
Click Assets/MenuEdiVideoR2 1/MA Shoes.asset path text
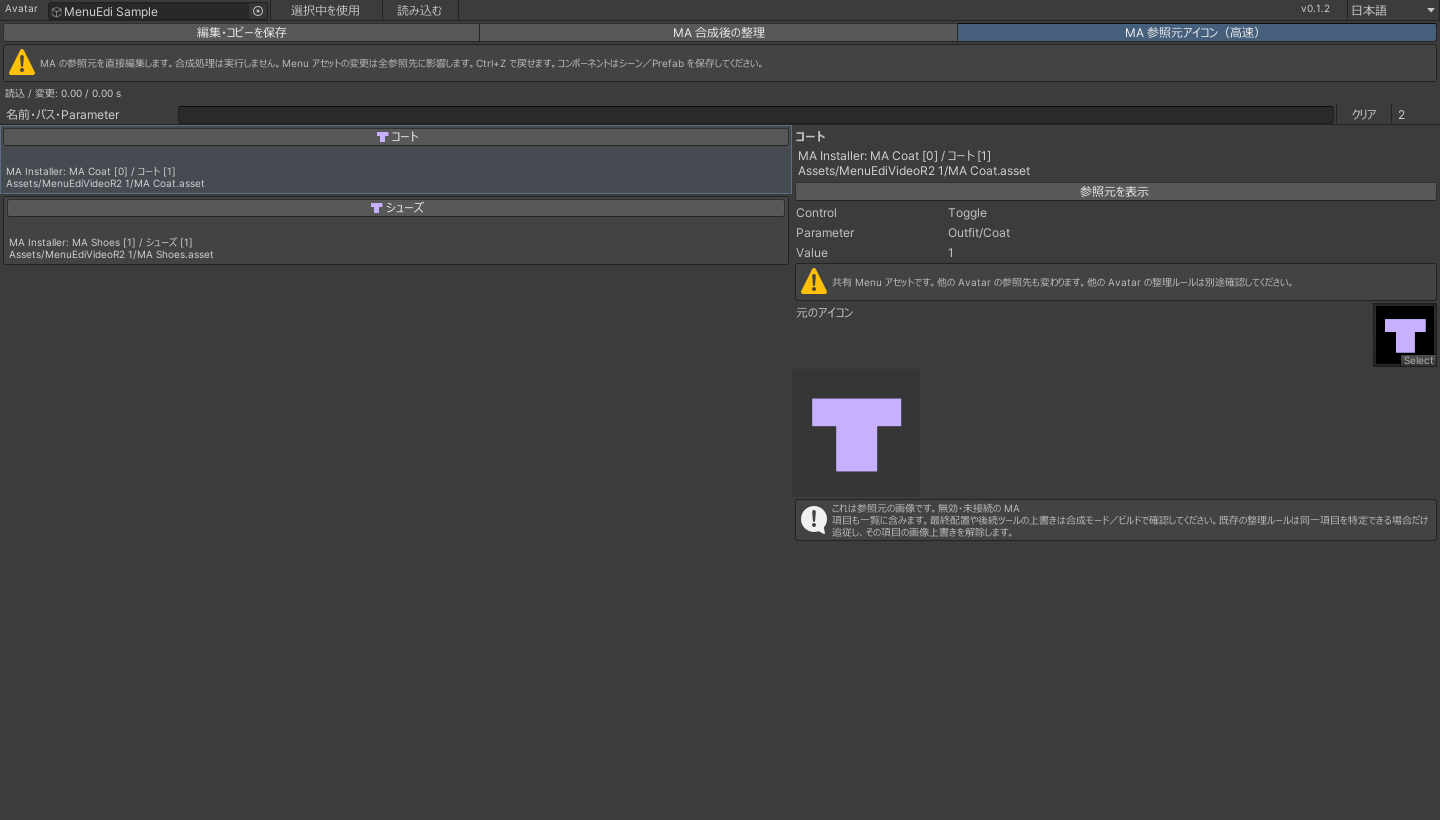111,255
